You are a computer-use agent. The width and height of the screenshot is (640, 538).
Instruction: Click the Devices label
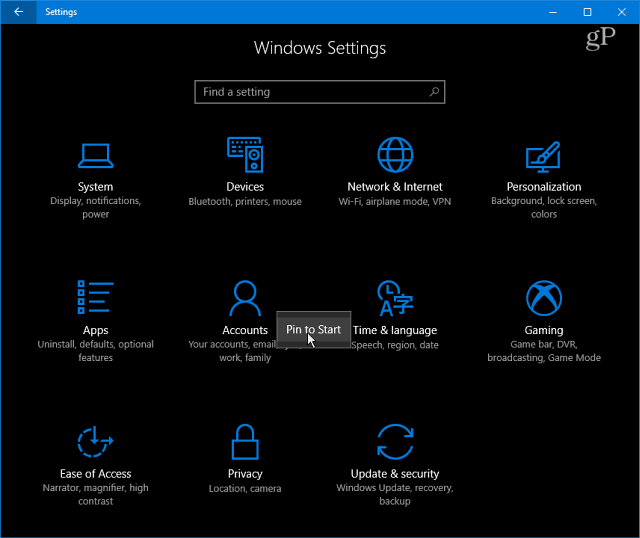pyautogui.click(x=245, y=187)
